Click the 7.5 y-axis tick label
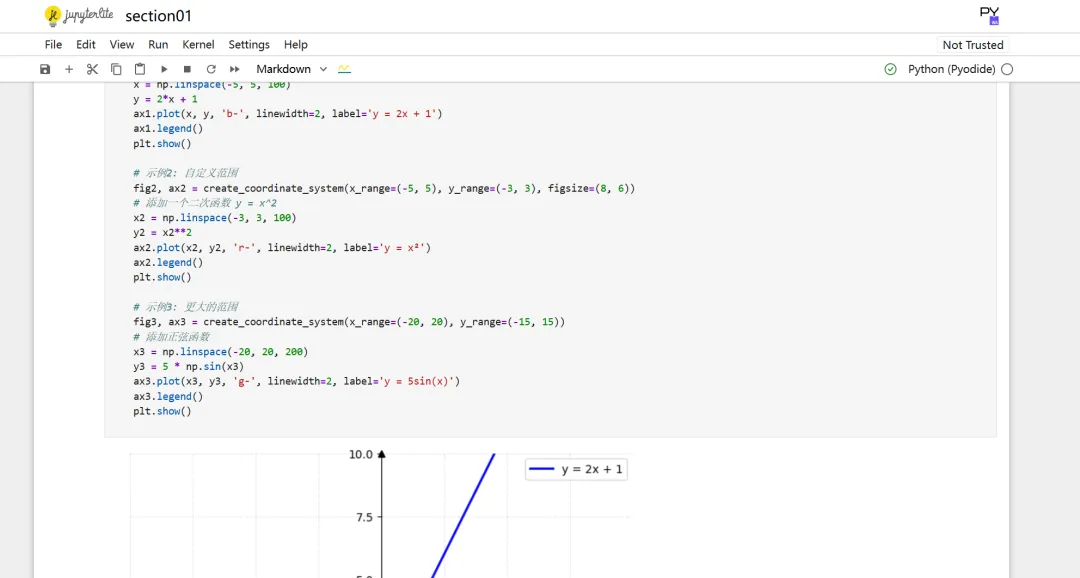Viewport: 1080px width, 578px height. pyautogui.click(x=364, y=517)
